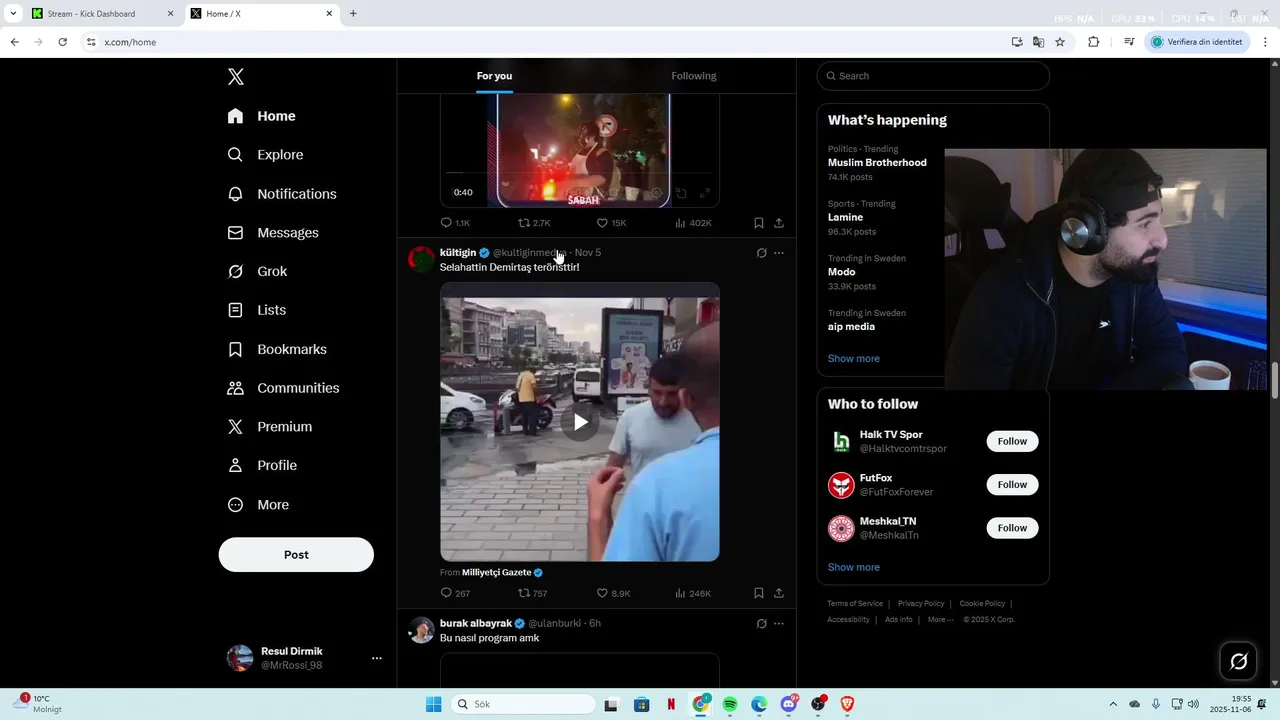The height and width of the screenshot is (720, 1280).
Task: Bookmark the kültigin post
Action: pos(759,593)
